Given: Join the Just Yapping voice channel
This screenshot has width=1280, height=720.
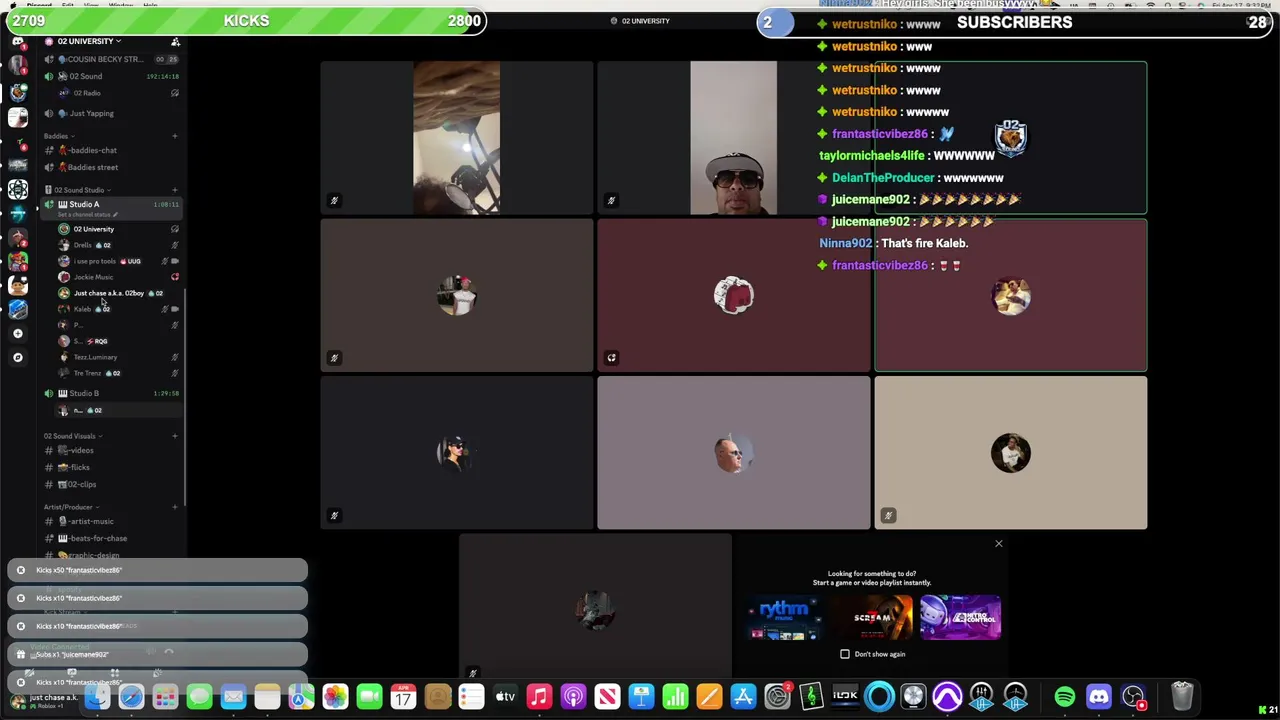Looking at the screenshot, I should coord(111,113).
